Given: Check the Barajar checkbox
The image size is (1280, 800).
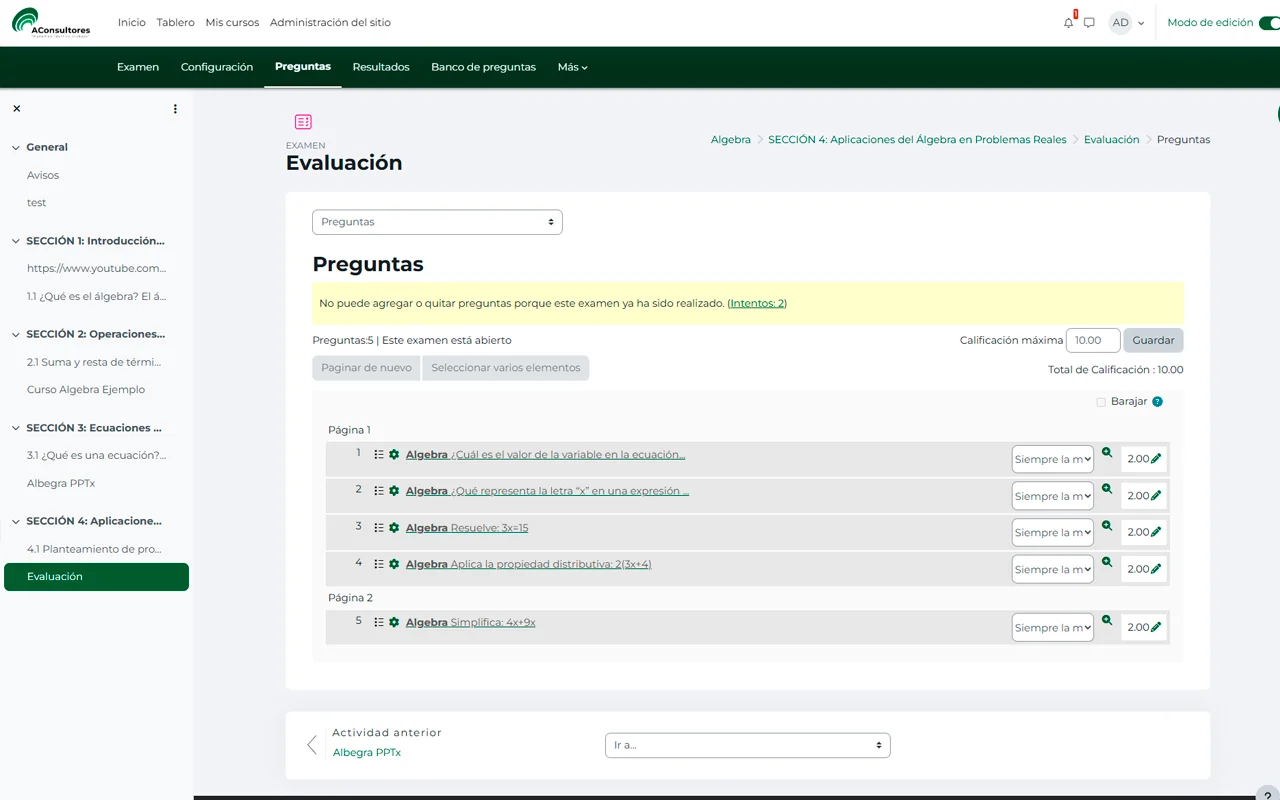Looking at the screenshot, I should pyautogui.click(x=1101, y=402).
